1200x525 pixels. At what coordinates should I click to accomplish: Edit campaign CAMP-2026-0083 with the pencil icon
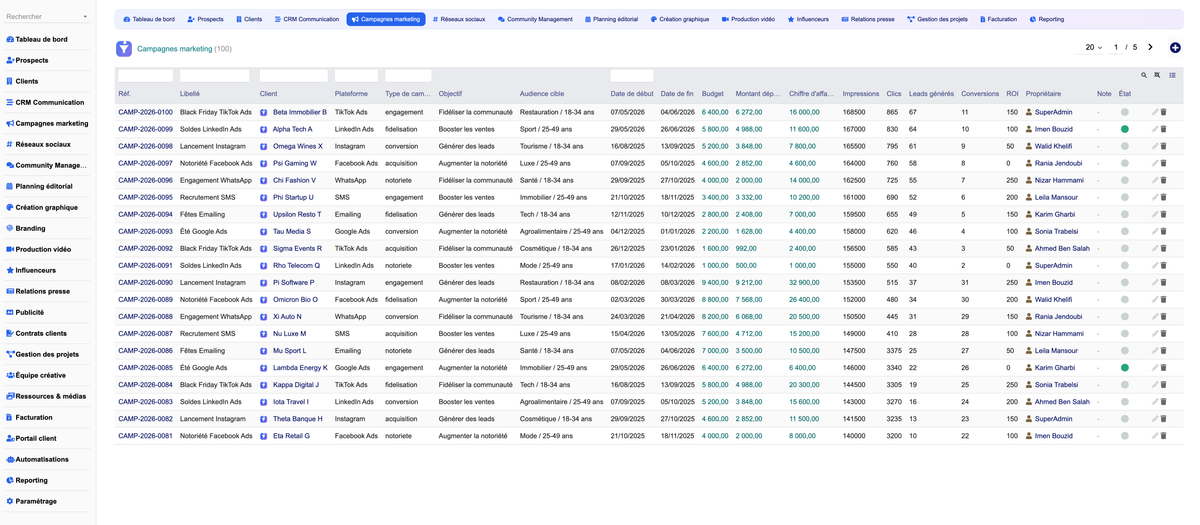click(1155, 401)
